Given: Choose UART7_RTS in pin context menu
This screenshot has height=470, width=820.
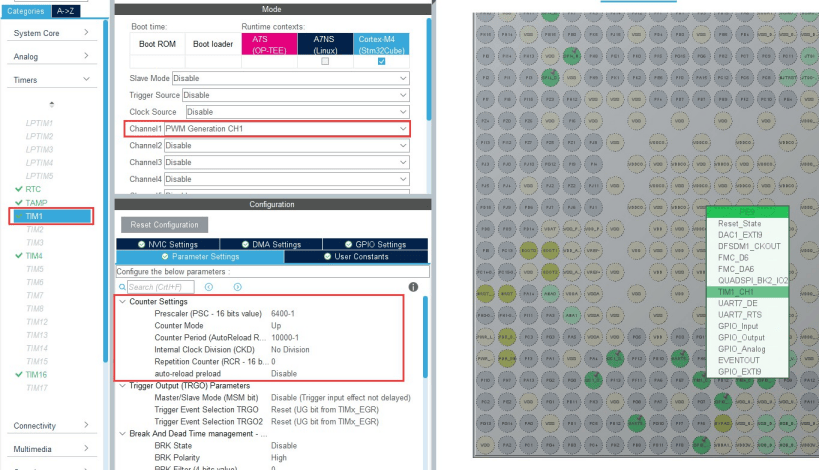Looking at the screenshot, I should [x=739, y=315].
